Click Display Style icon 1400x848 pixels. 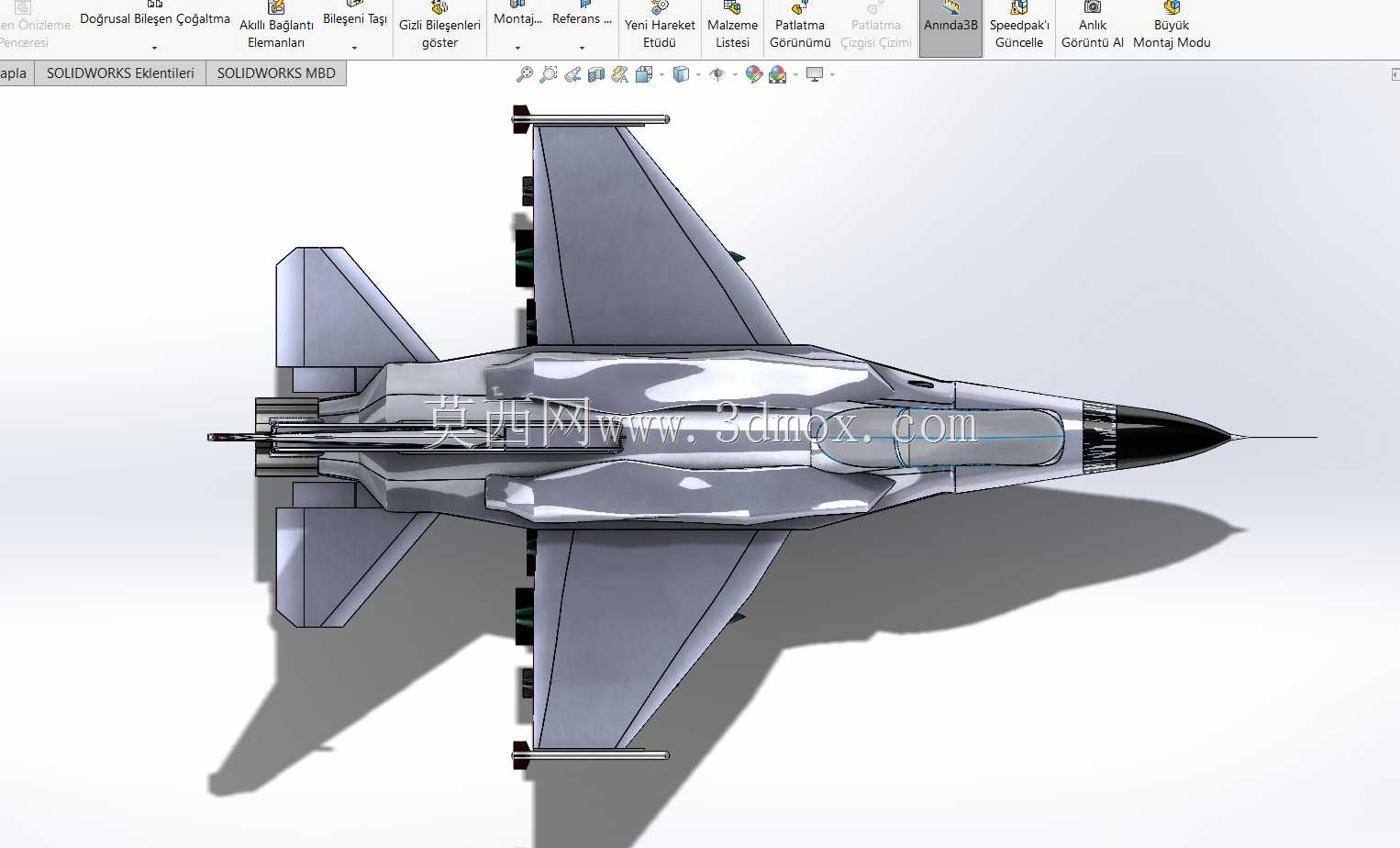point(681,74)
